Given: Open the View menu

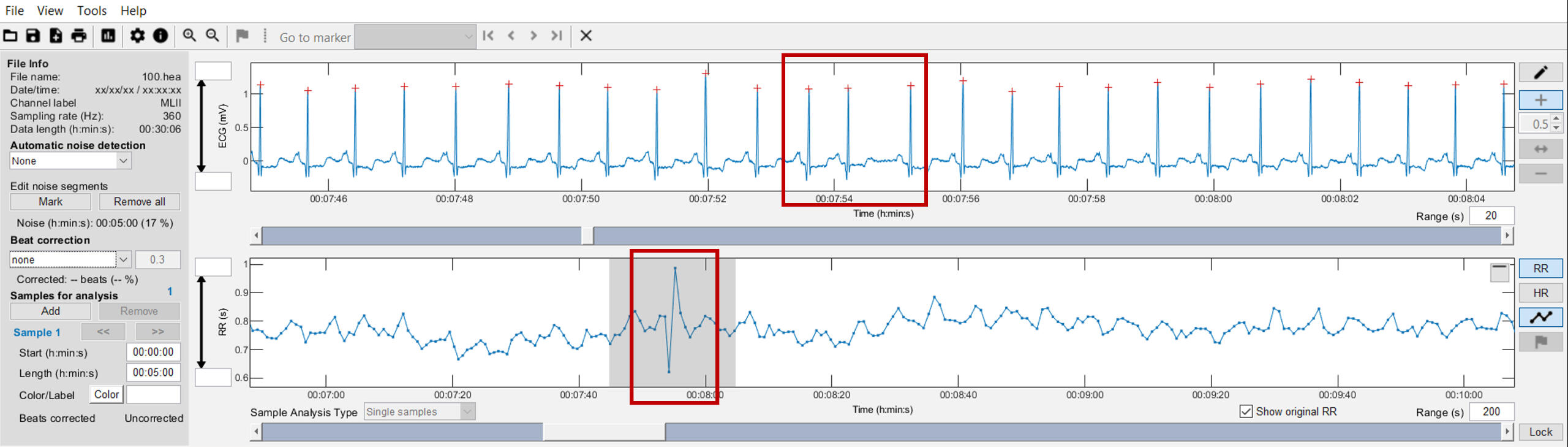Looking at the screenshot, I should pyautogui.click(x=50, y=10).
